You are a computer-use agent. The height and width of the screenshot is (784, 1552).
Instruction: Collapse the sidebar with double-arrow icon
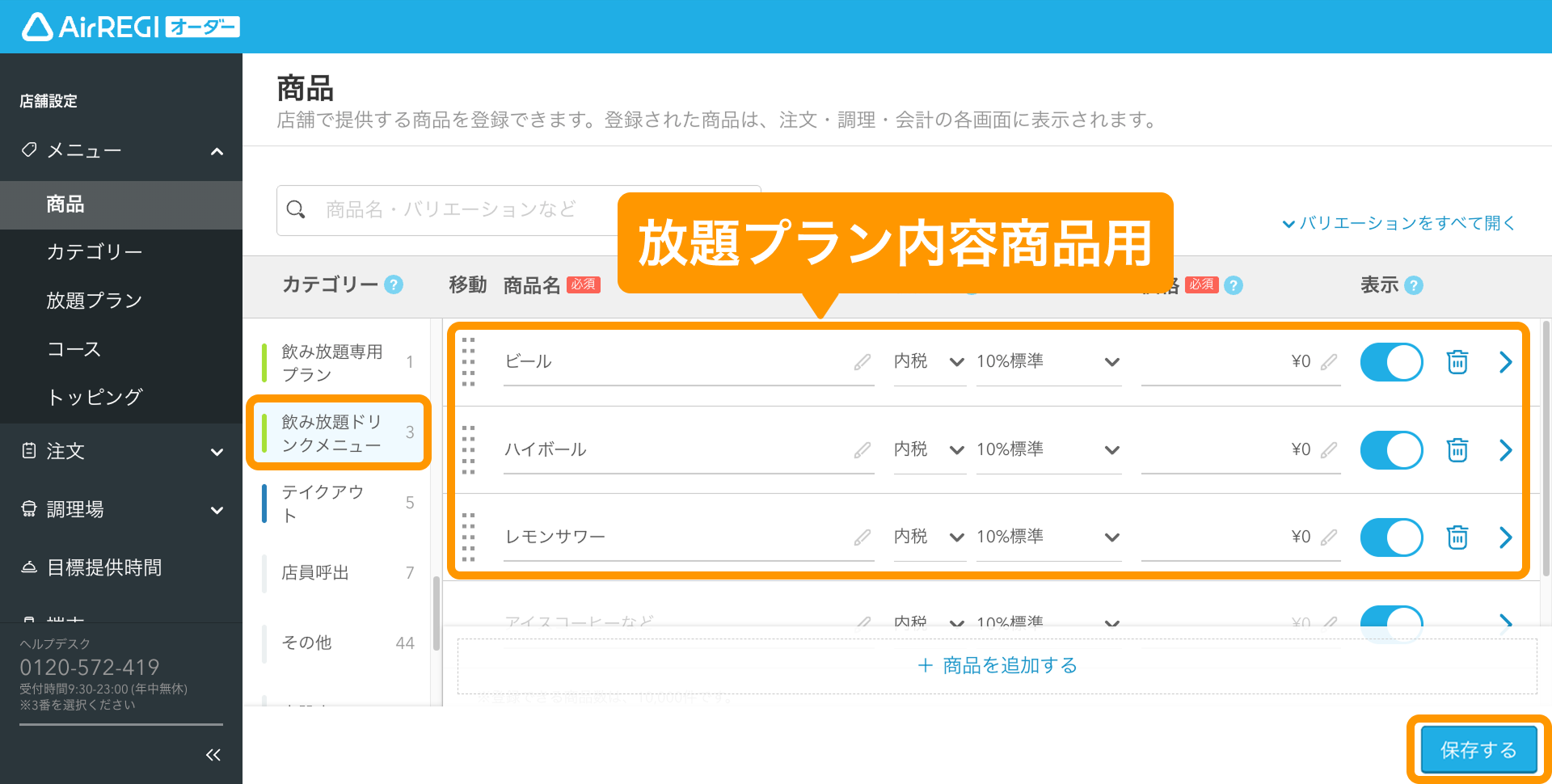(213, 755)
